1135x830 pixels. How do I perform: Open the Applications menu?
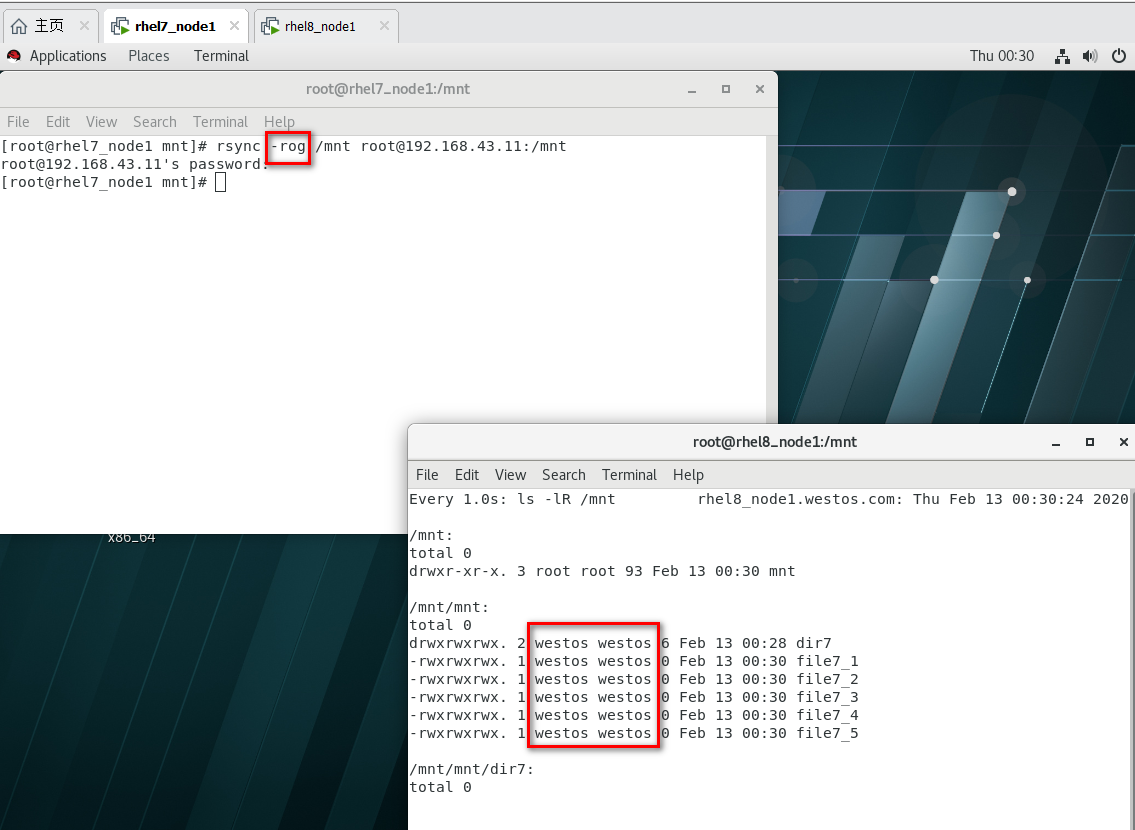point(68,56)
